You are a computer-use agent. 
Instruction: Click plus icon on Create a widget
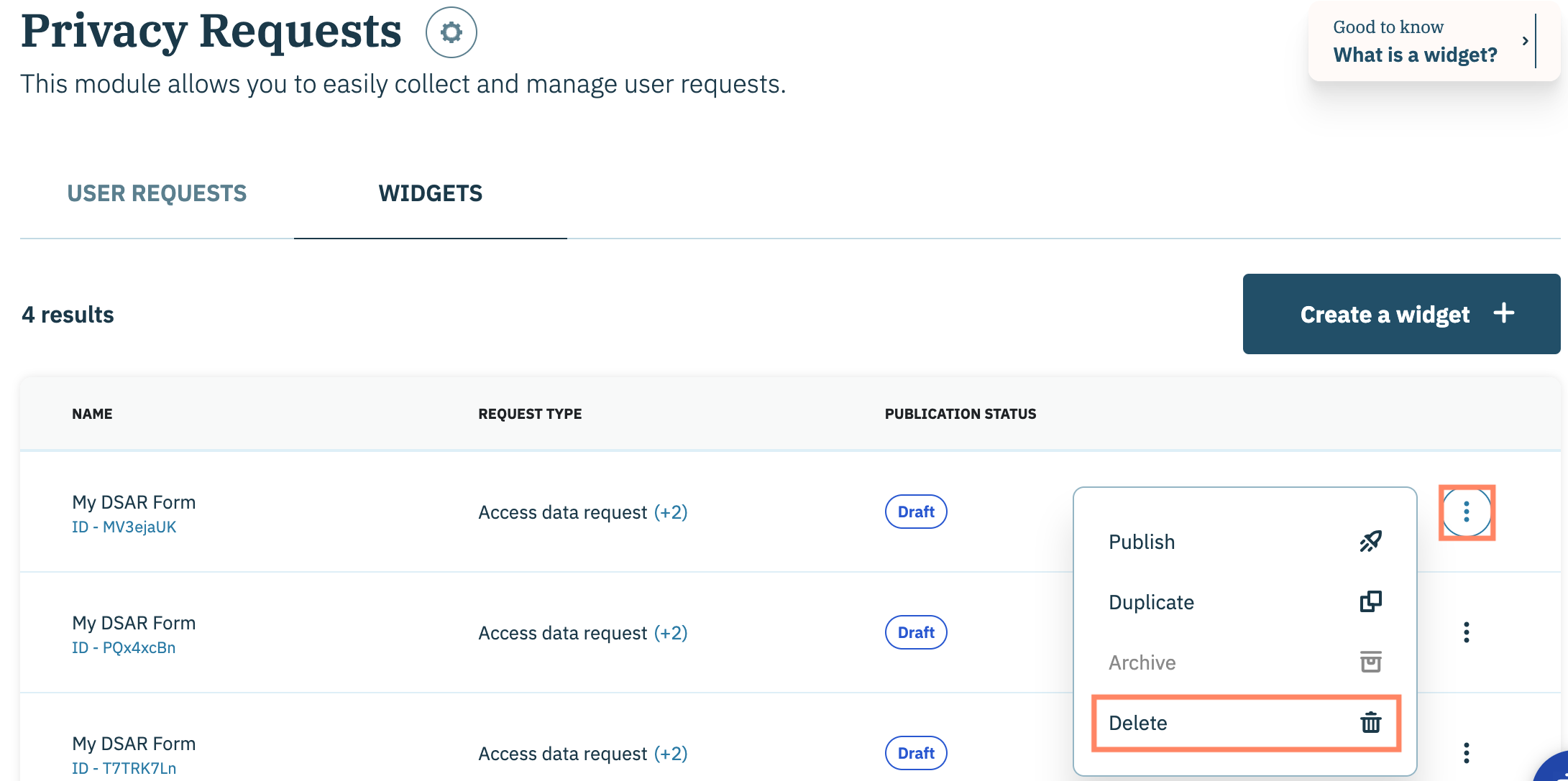1503,313
